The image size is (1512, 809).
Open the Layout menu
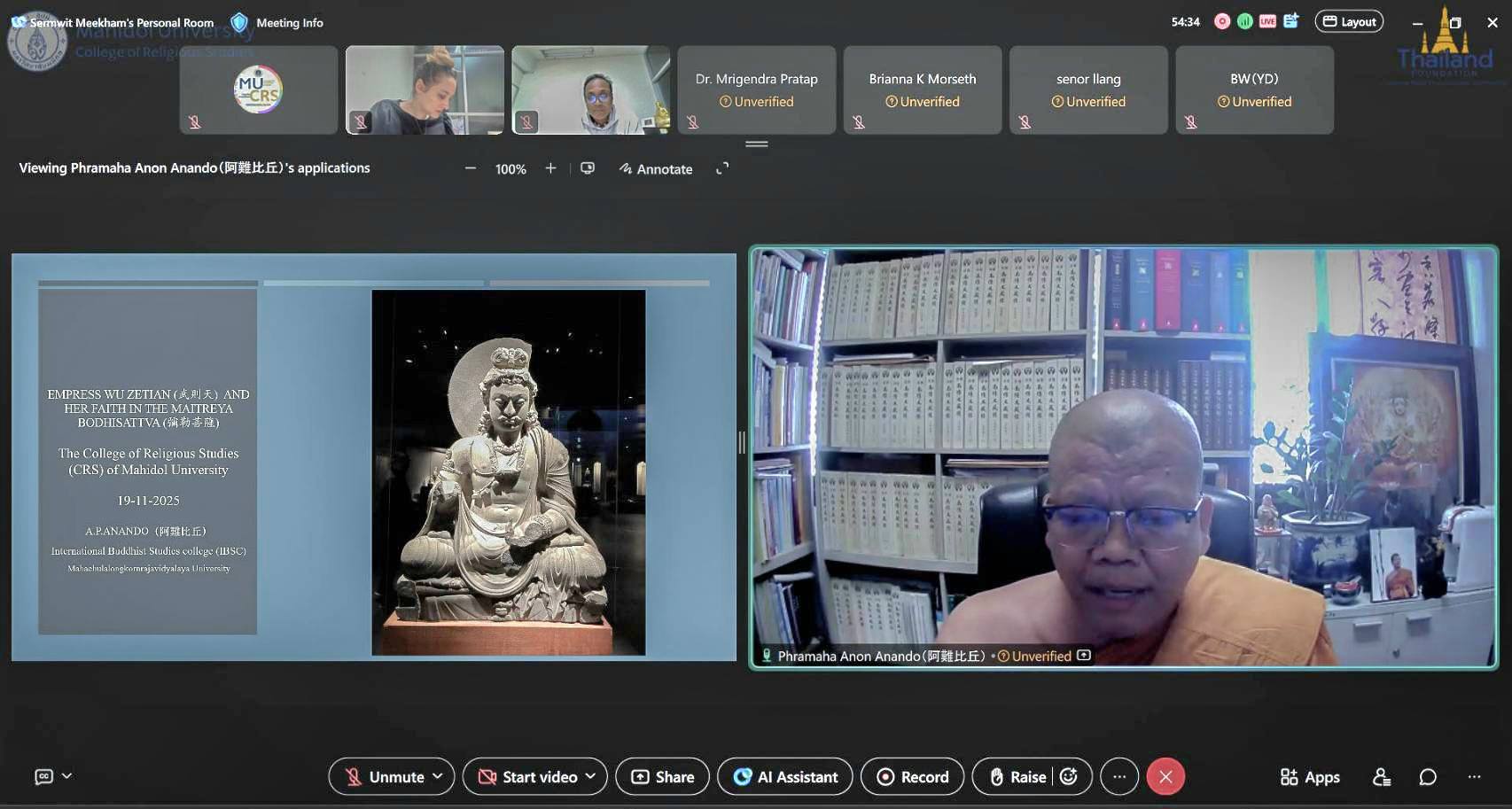coord(1349,21)
